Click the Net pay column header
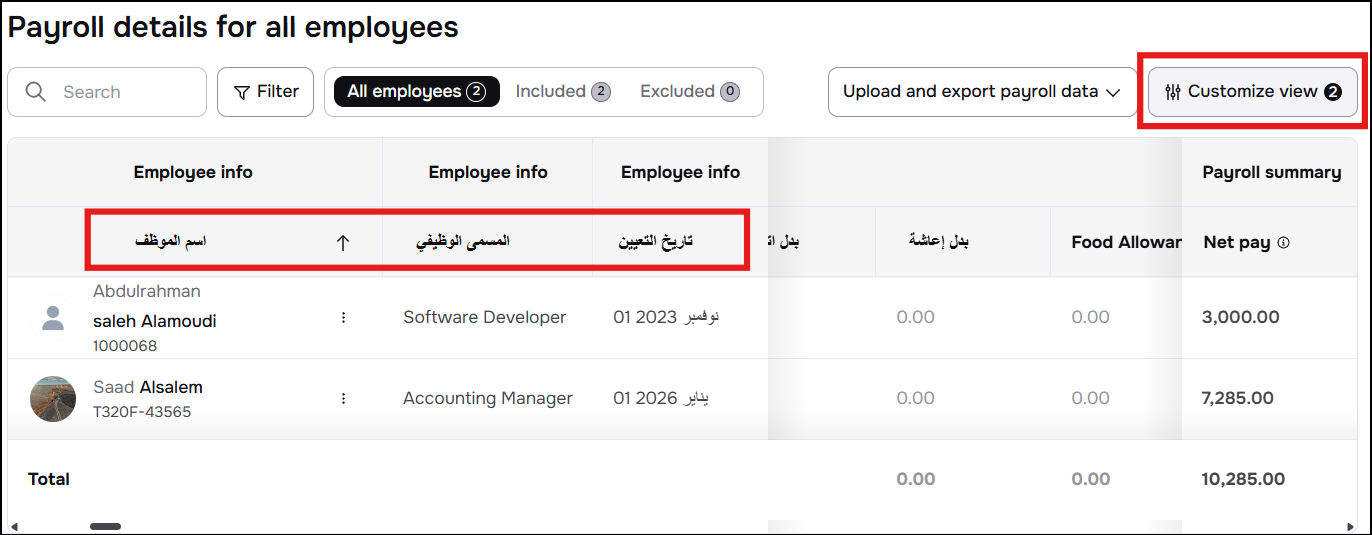Screen dimensions: 1372x535 click(x=1237, y=242)
